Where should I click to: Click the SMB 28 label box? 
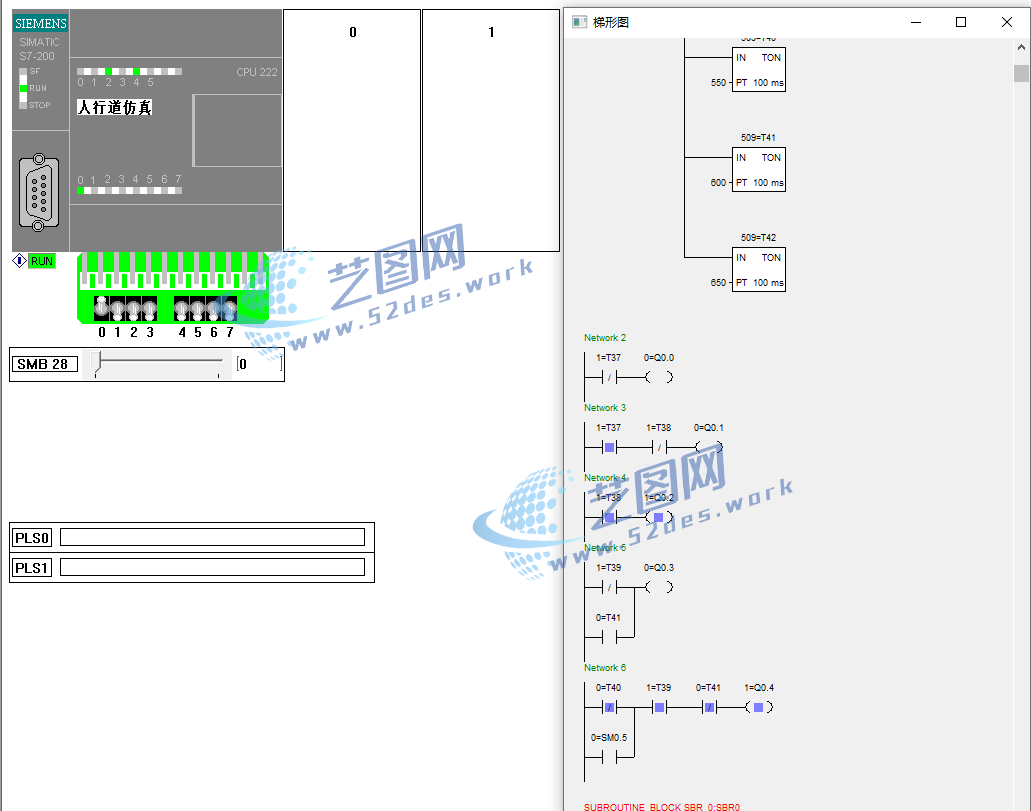point(44,364)
